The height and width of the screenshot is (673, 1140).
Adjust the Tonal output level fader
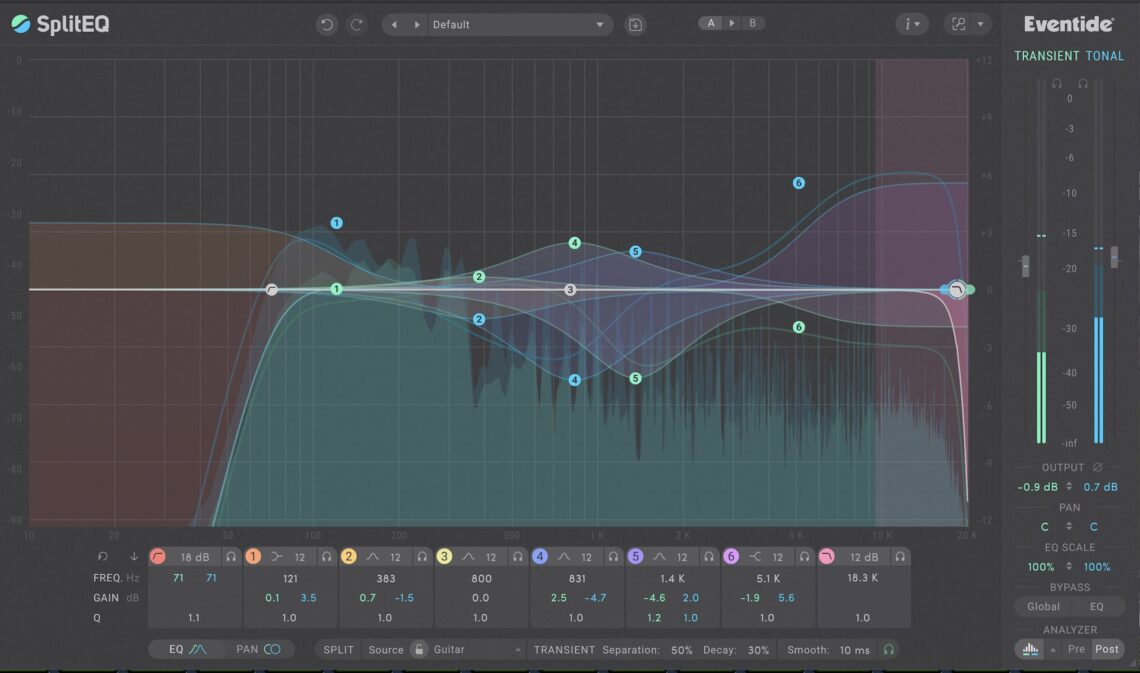pos(1115,256)
